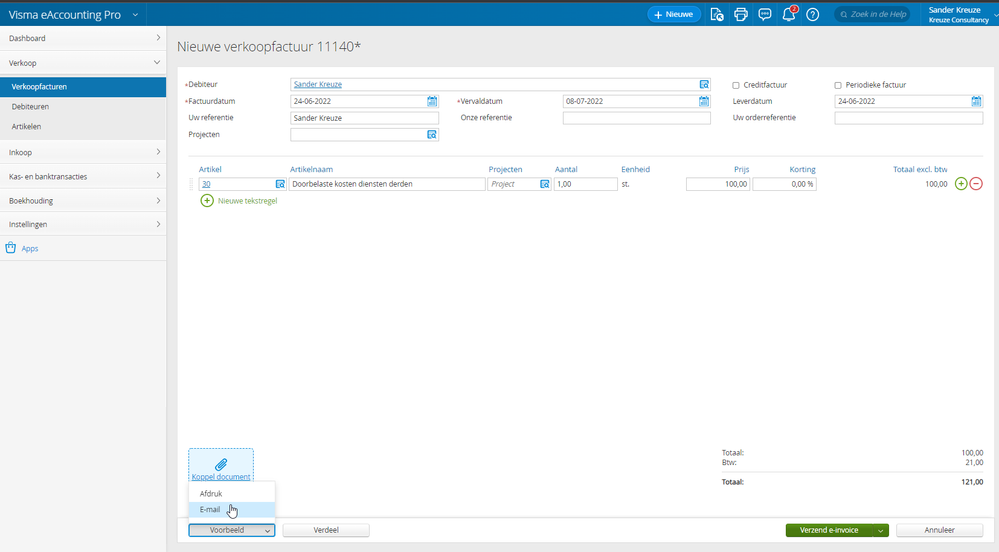Remove invoice line with red minus icon
The image size is (999, 552).
coord(976,184)
